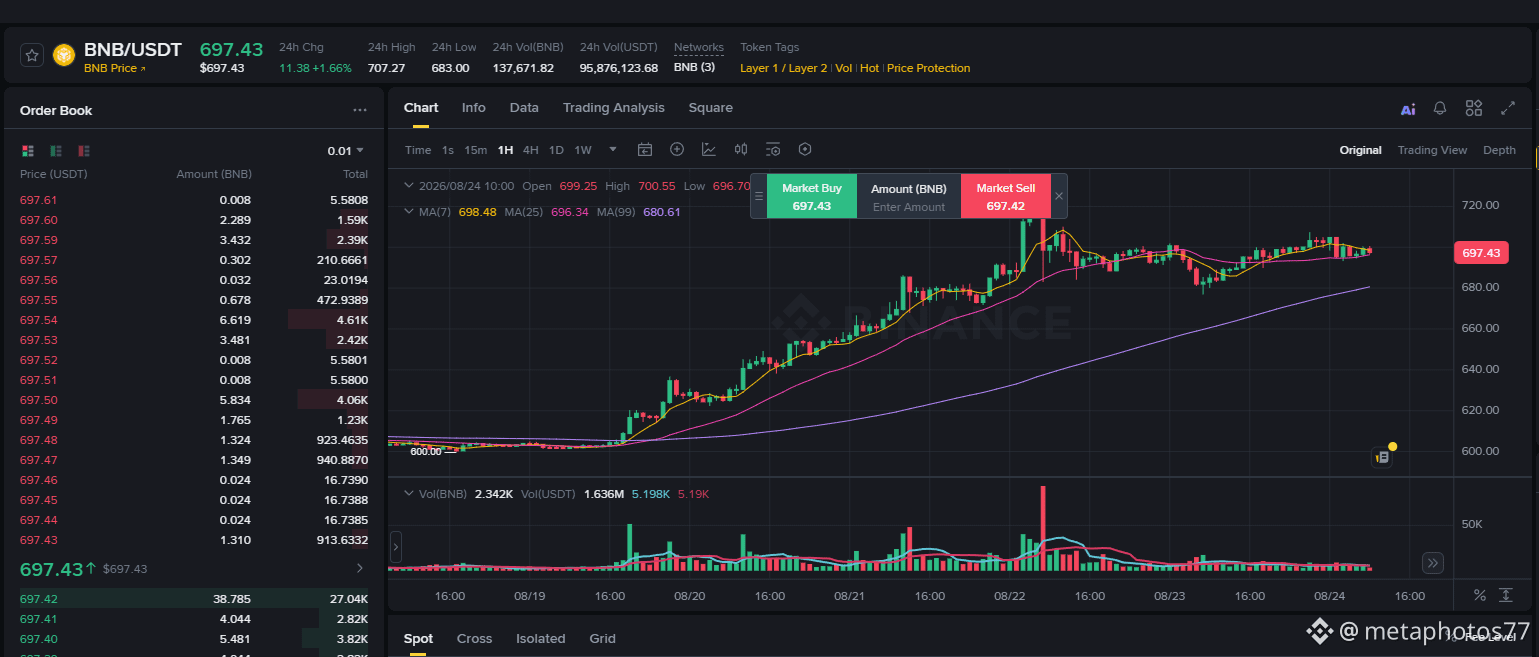
Task: Expand the volume pane side arrow
Action: pos(395,547)
